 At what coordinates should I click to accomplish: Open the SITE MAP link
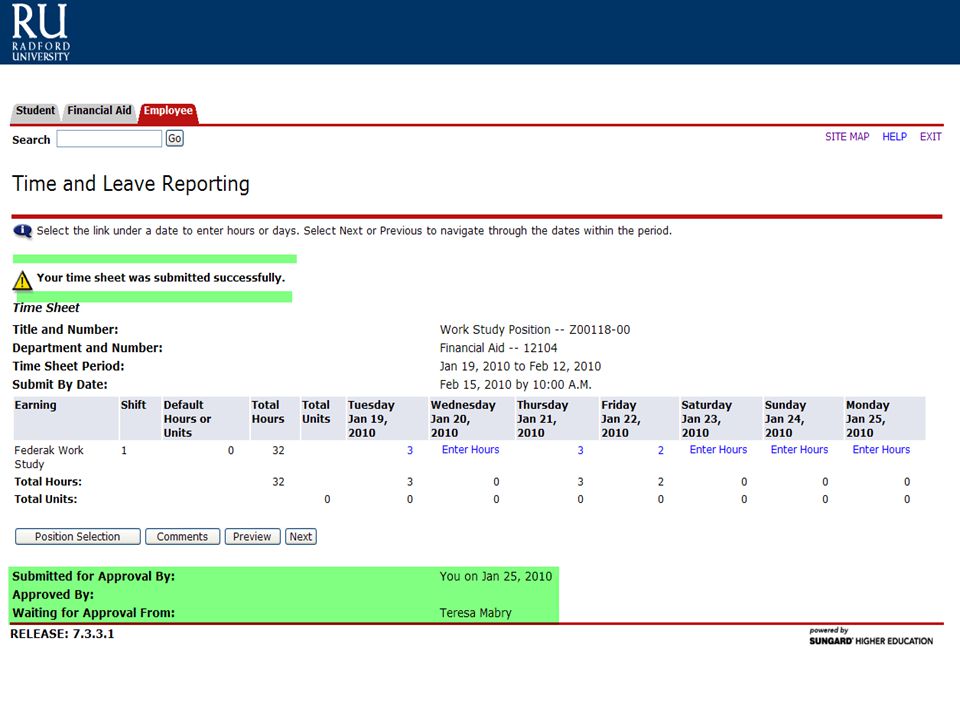(847, 137)
